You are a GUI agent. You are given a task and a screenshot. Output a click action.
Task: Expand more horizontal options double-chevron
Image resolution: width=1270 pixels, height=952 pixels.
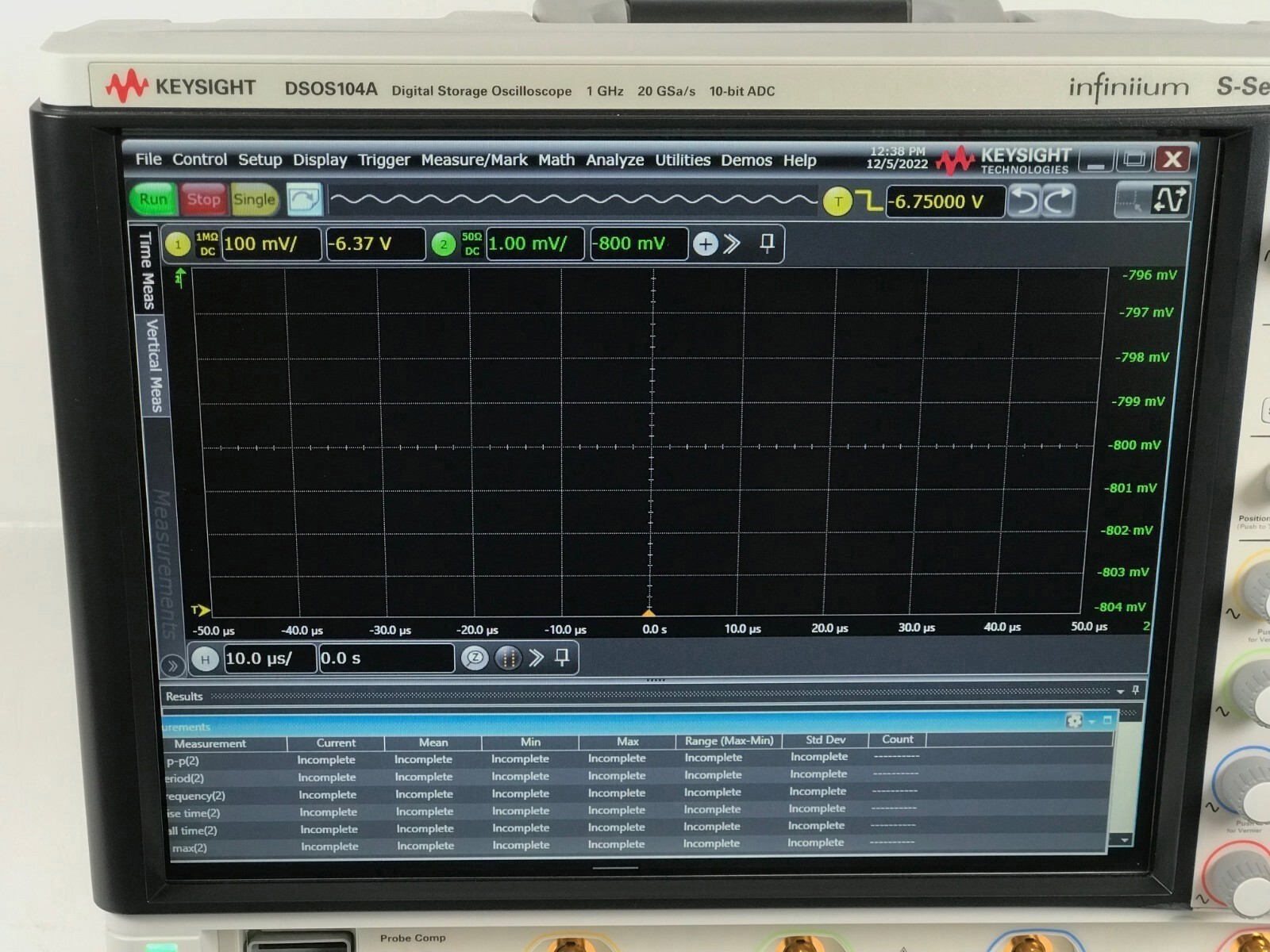537,658
